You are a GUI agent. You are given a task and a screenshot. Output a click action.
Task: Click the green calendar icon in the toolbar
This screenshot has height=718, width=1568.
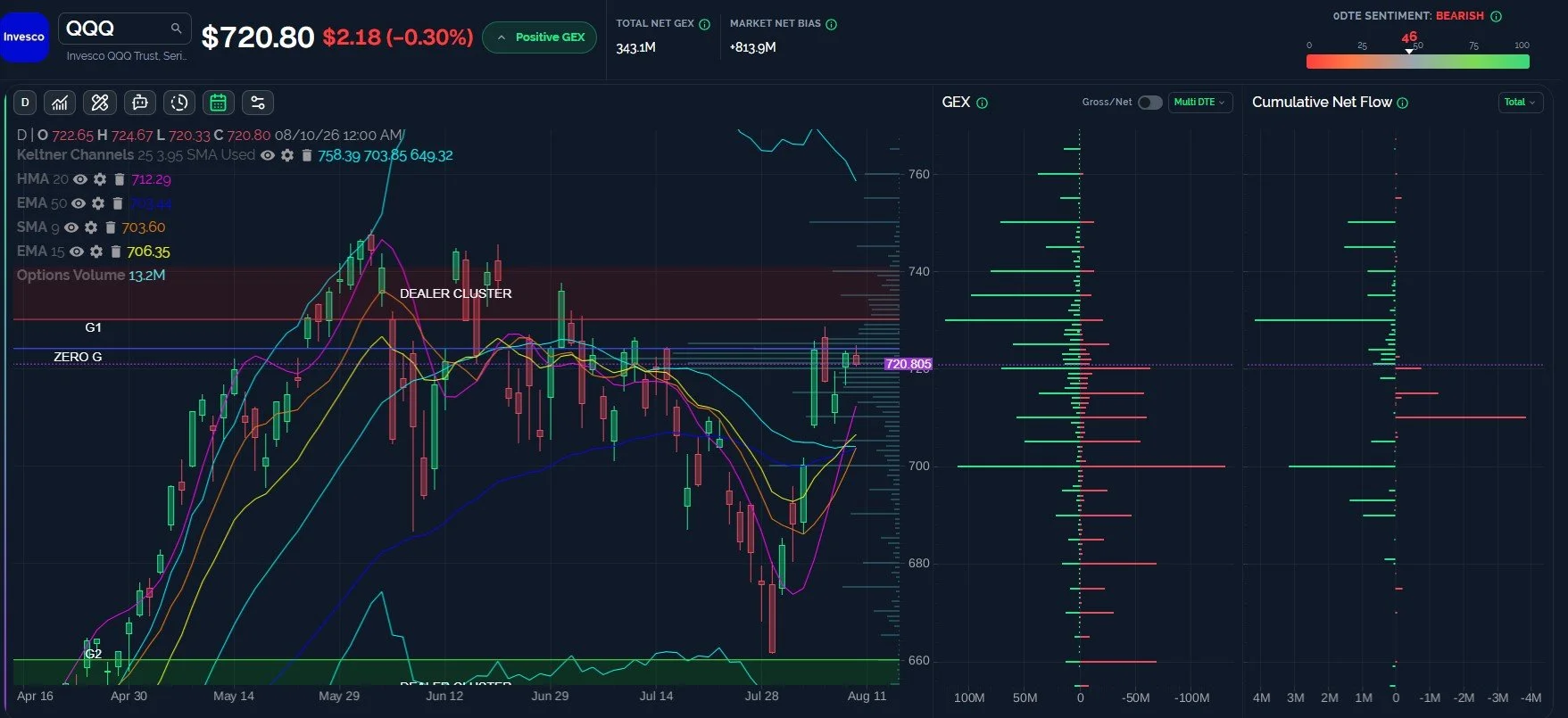[x=218, y=103]
